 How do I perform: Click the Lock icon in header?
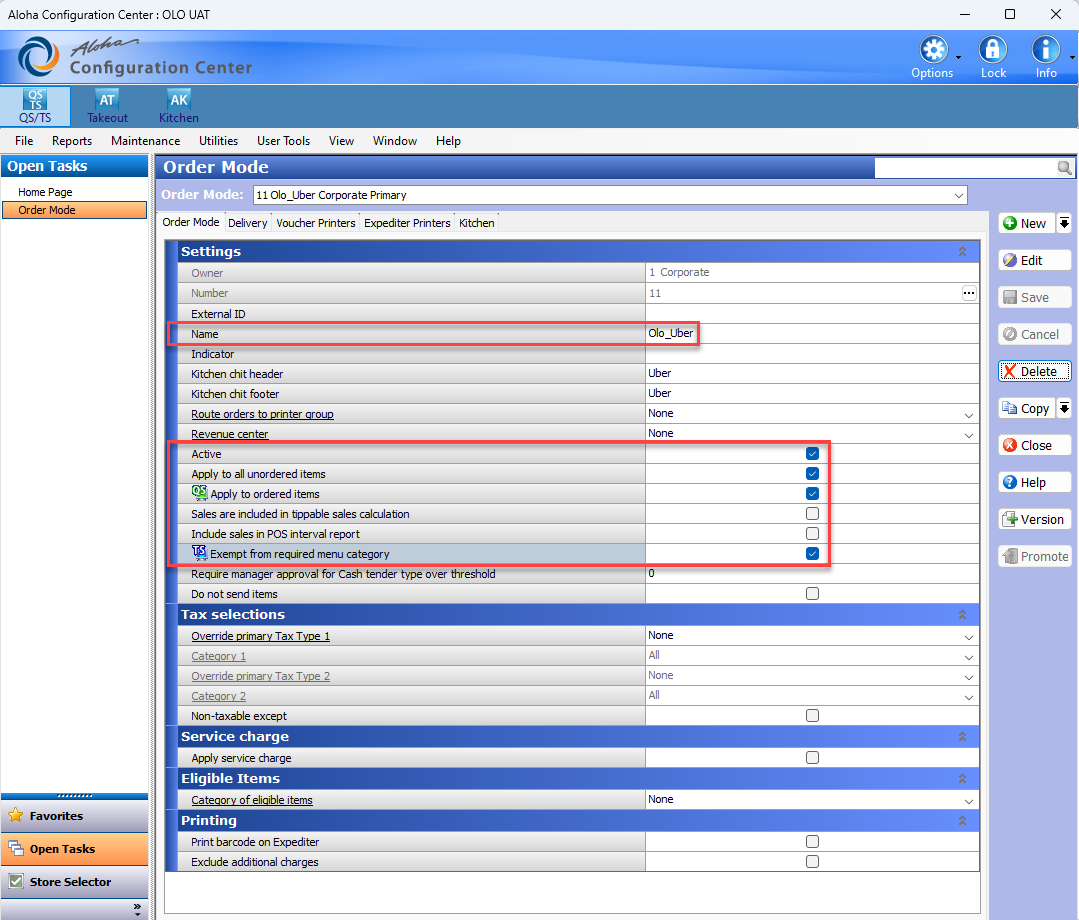pos(993,51)
